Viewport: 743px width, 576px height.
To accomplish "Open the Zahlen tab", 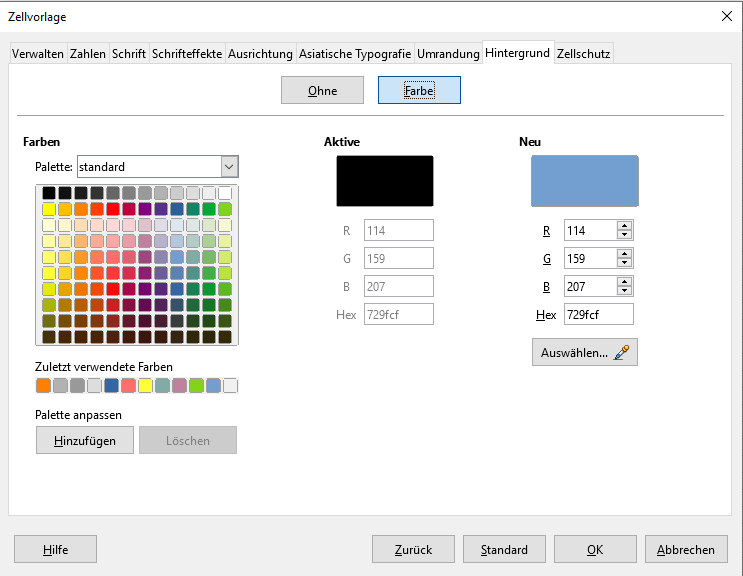I will coord(88,54).
